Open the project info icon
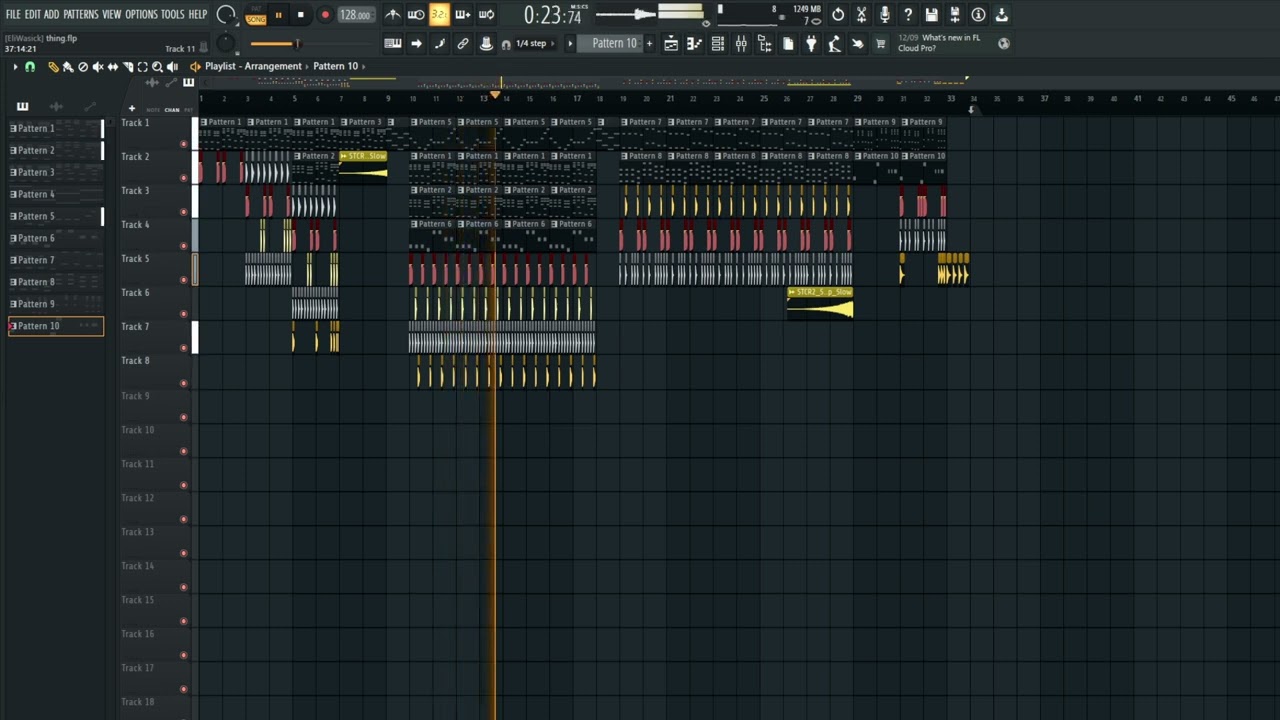 978,15
